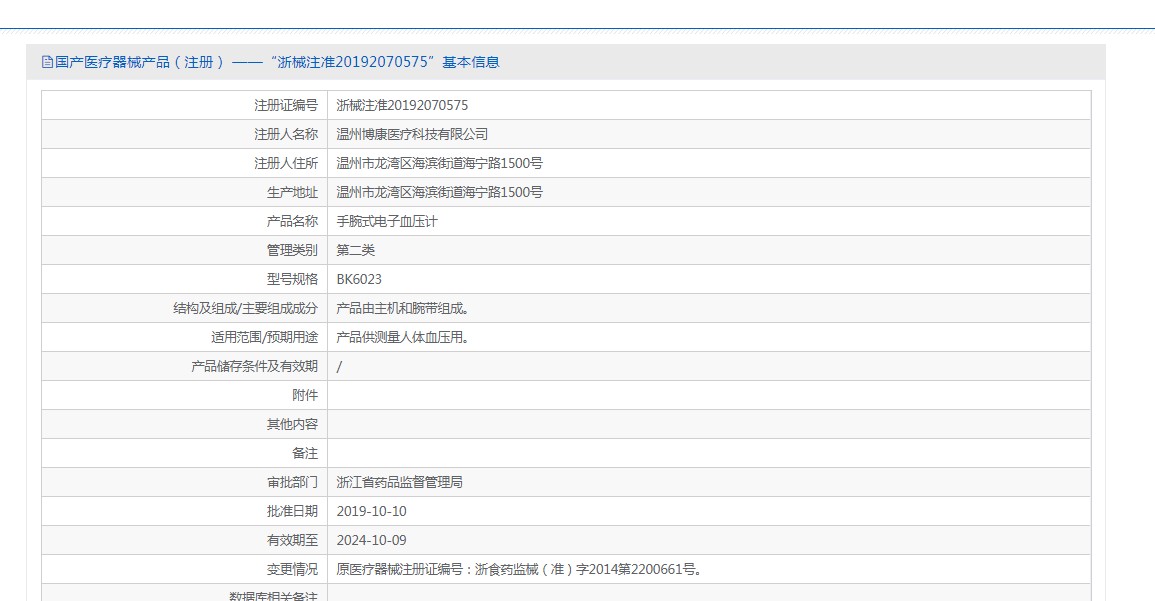Click the 审批部门 label
This screenshot has height=601, width=1155.
[292, 482]
